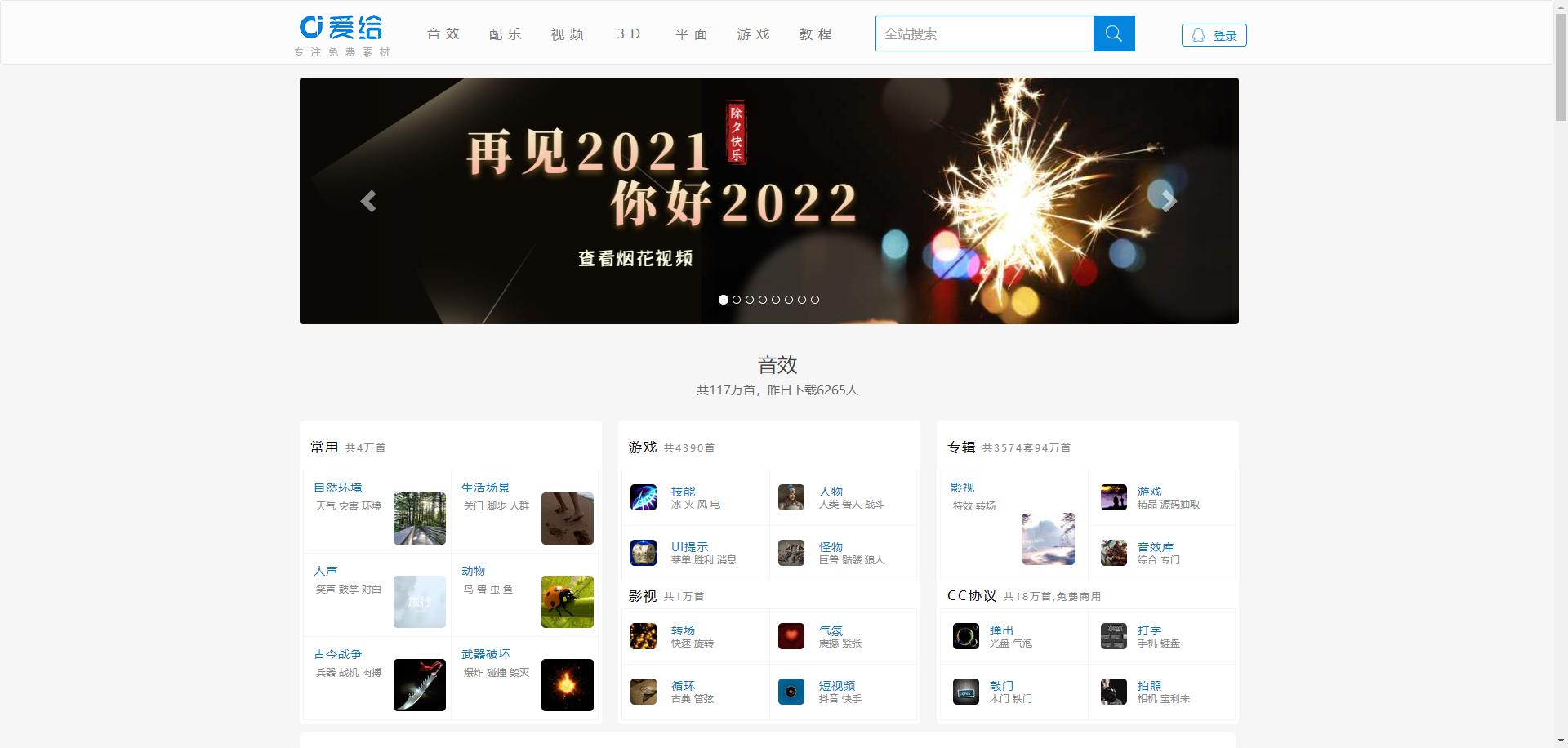Image resolution: width=1568 pixels, height=748 pixels.
Task: Advance carousel with the right arrow
Action: point(1167,200)
